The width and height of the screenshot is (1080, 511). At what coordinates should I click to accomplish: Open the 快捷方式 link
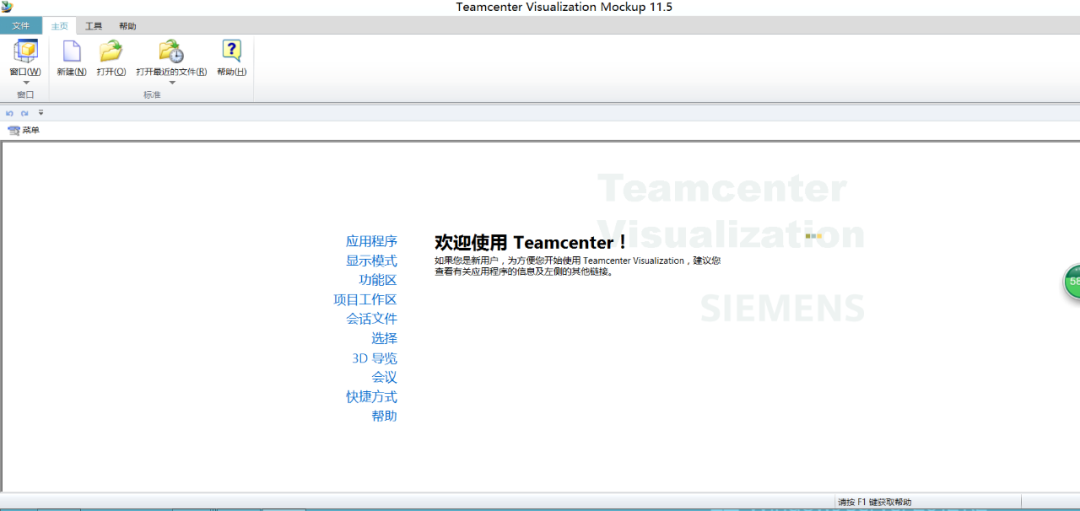pyautogui.click(x=371, y=397)
